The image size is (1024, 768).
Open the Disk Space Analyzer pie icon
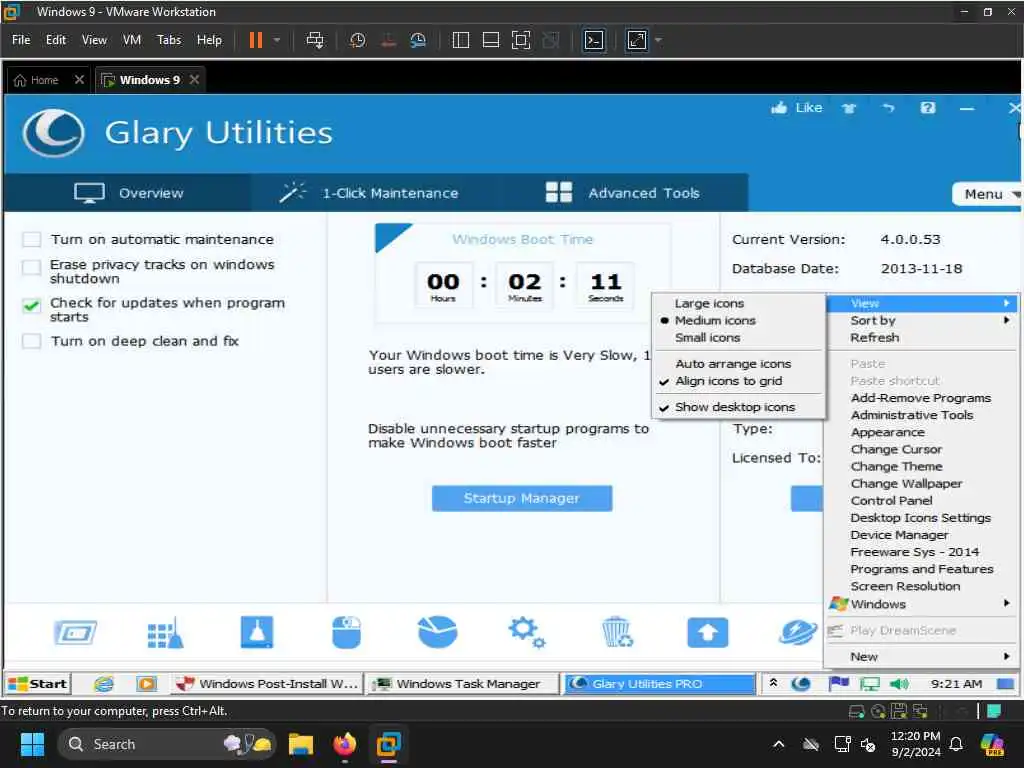pyautogui.click(x=437, y=632)
